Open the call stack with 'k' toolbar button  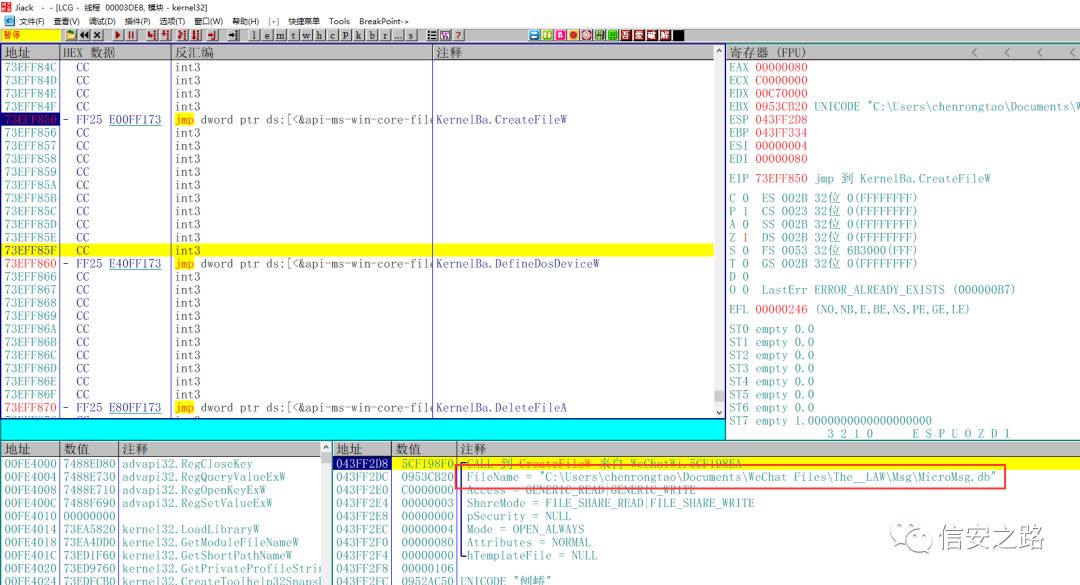[x=358, y=35]
